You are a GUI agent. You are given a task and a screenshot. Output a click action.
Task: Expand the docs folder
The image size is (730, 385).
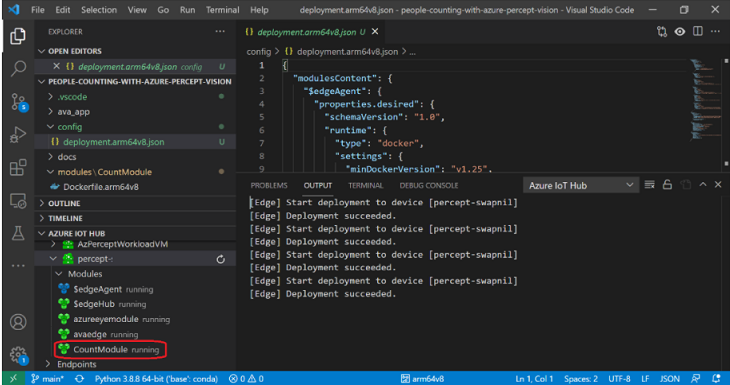point(51,157)
